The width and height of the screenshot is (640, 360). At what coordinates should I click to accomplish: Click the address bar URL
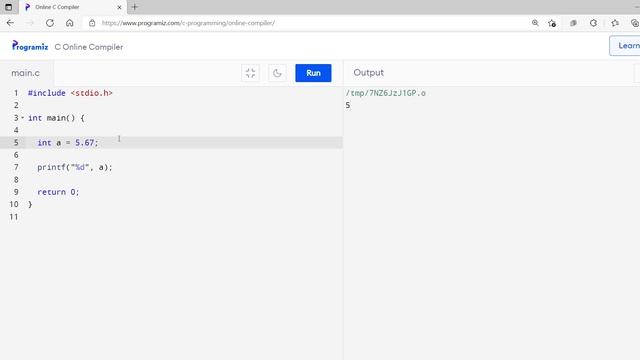tap(188, 23)
